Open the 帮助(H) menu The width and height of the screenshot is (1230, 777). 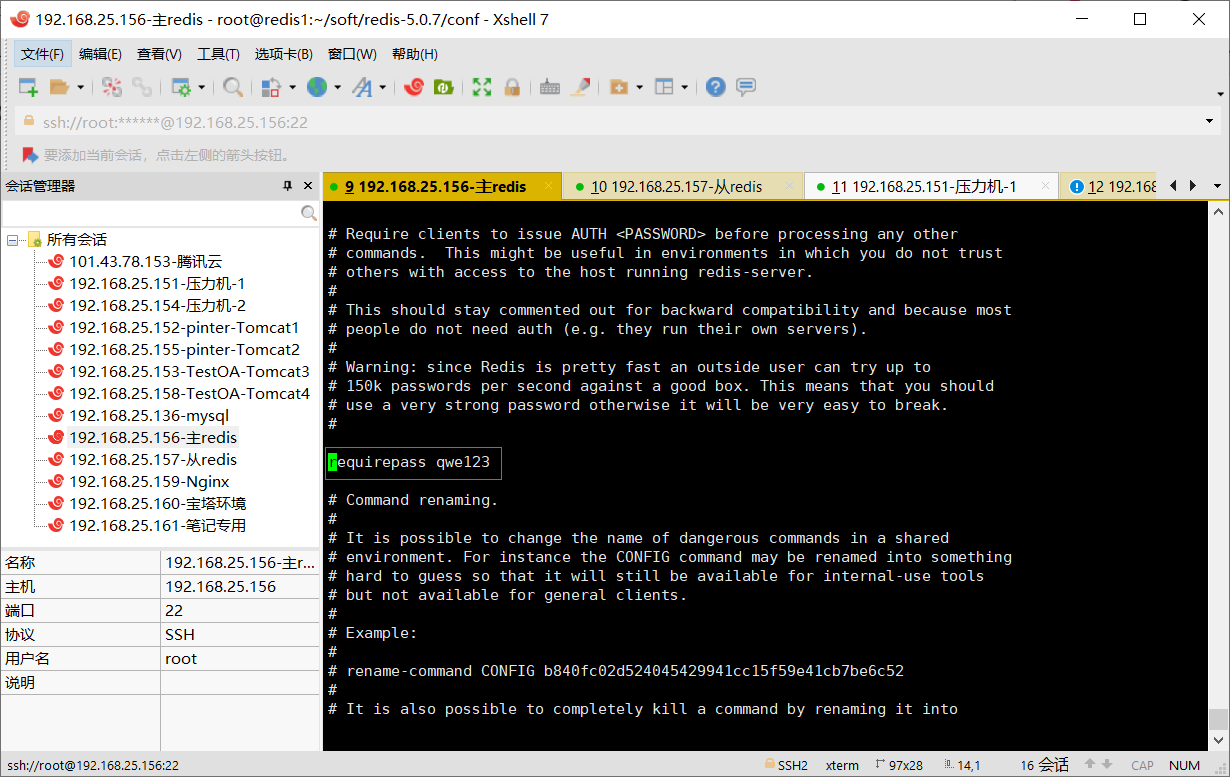414,54
